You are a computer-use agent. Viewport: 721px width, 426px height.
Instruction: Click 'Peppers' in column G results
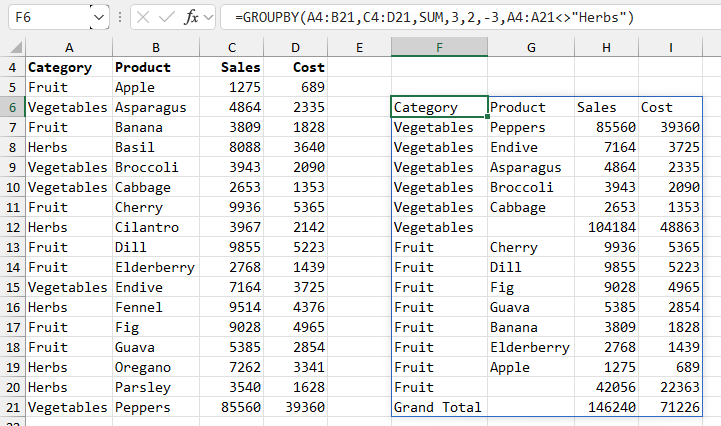point(531,127)
